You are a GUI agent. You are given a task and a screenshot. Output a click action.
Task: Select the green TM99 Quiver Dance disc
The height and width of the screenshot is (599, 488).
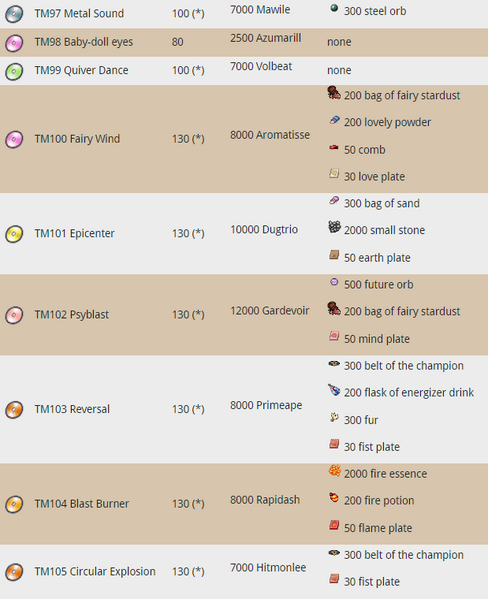coord(14,71)
